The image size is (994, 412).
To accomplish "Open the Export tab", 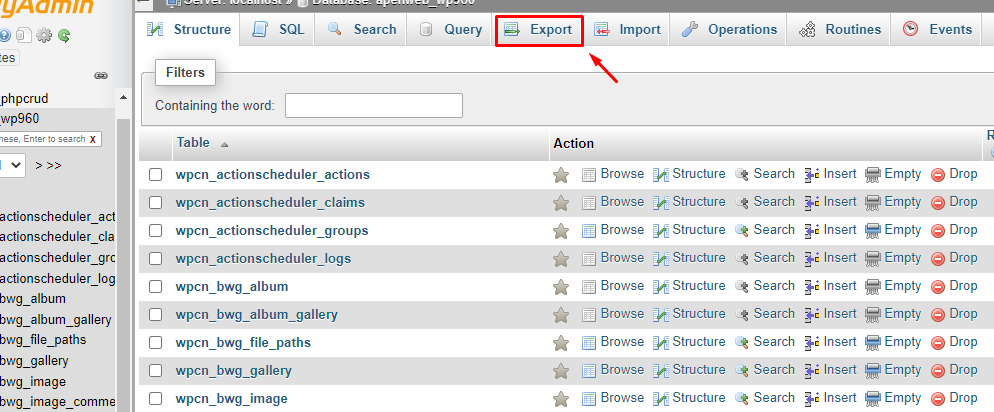I will 539,30.
